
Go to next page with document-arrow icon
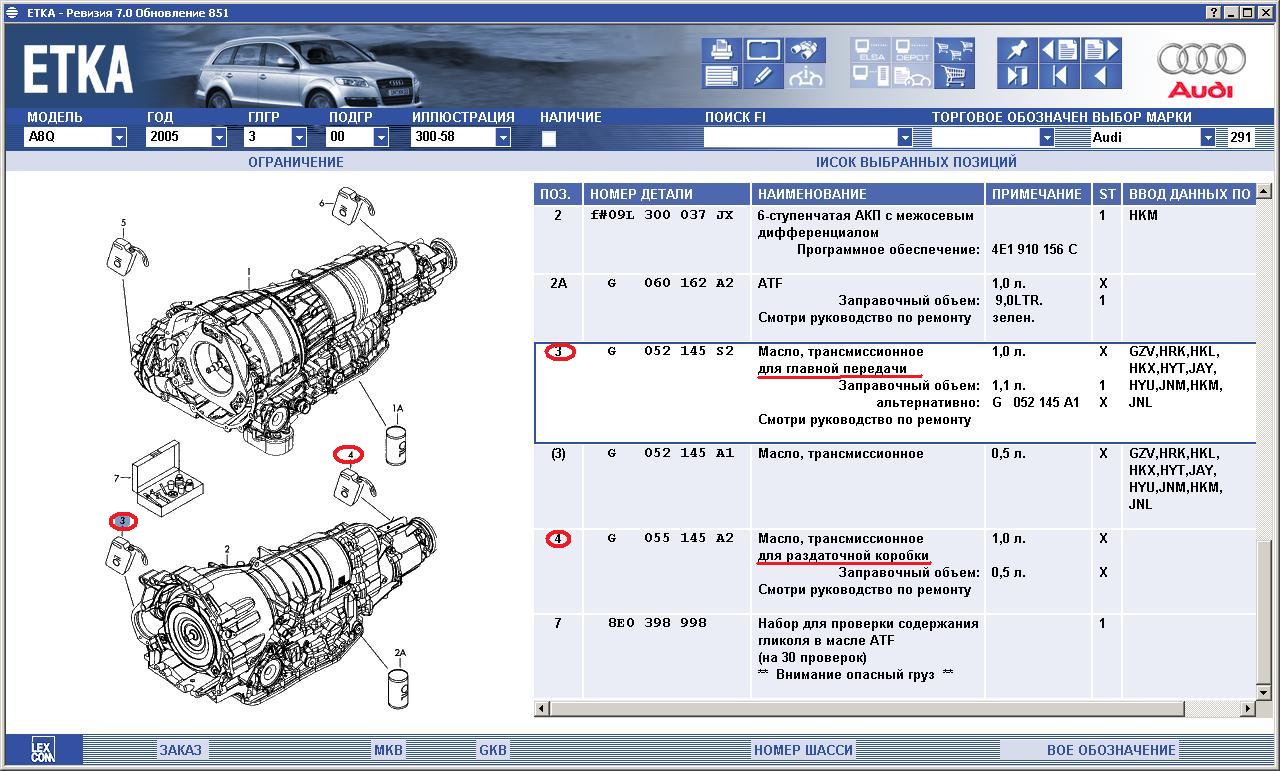pyautogui.click(x=1100, y=50)
